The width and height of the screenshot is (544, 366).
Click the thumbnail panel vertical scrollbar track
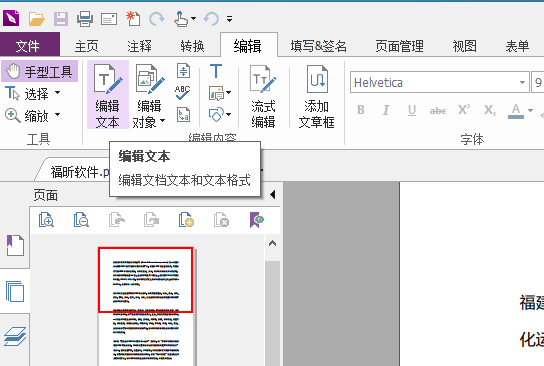click(273, 312)
